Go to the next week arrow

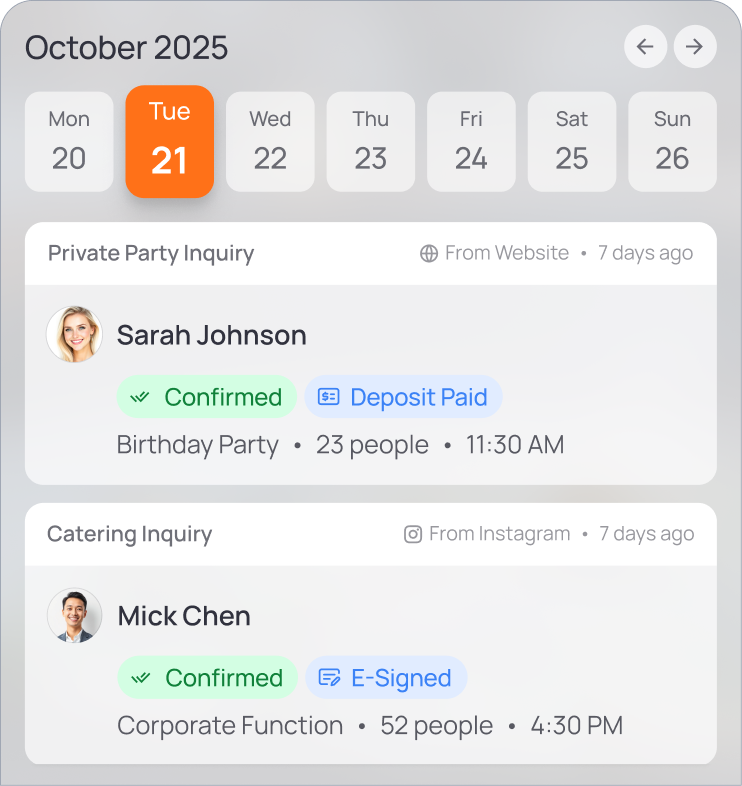[695, 47]
